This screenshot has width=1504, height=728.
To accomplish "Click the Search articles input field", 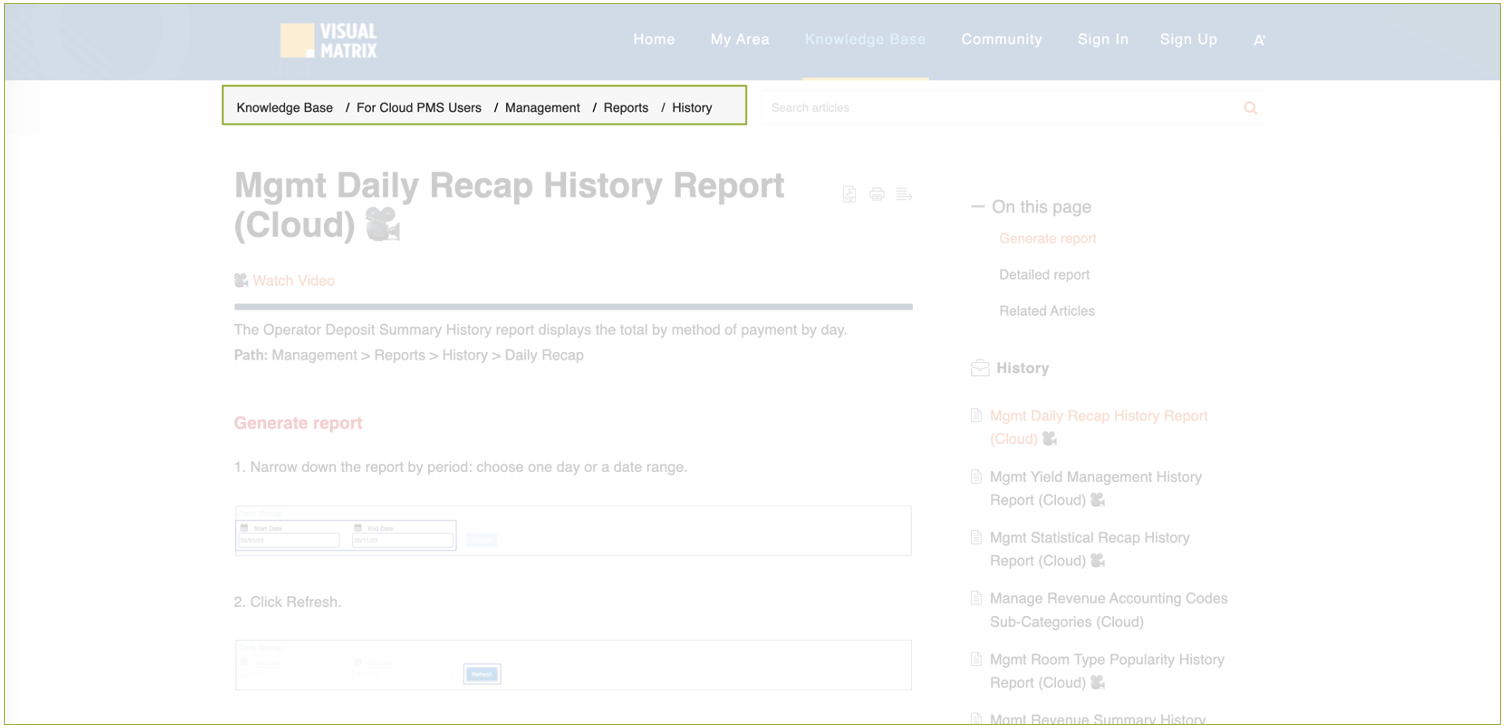I will coord(1000,108).
